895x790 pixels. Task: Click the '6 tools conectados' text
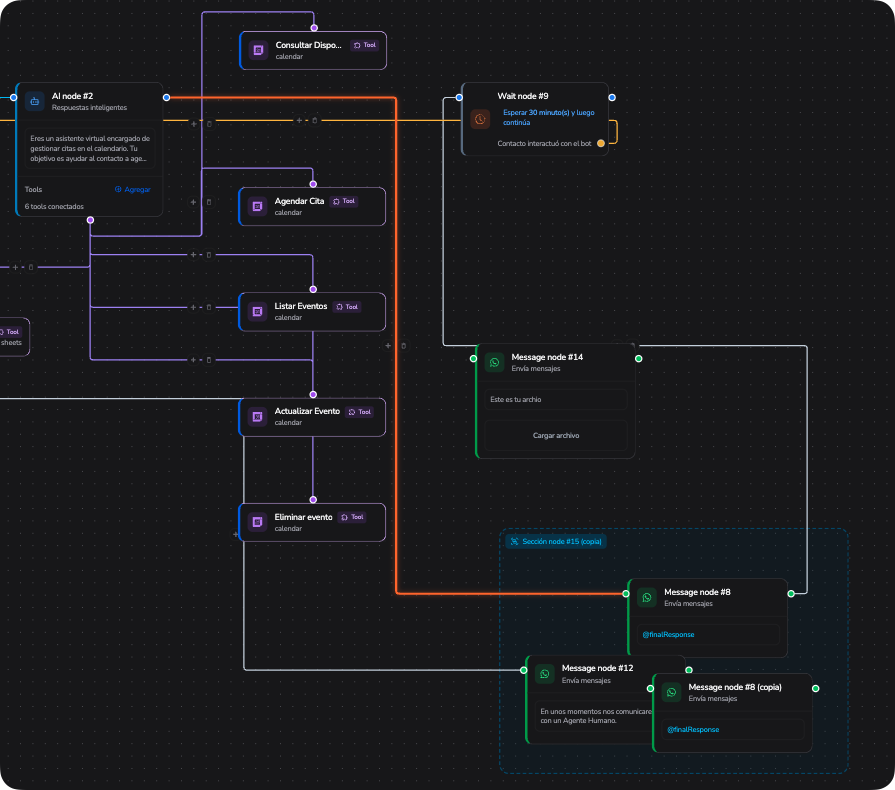(54, 207)
